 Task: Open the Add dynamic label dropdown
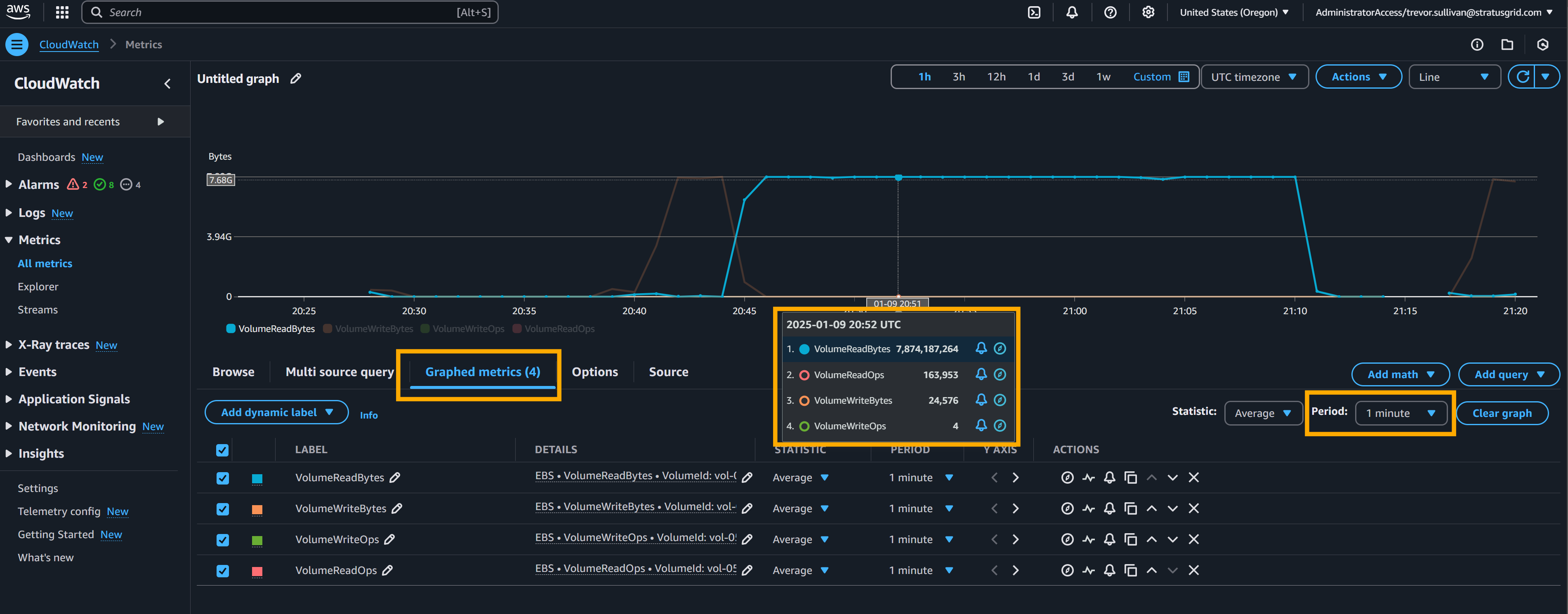point(276,413)
